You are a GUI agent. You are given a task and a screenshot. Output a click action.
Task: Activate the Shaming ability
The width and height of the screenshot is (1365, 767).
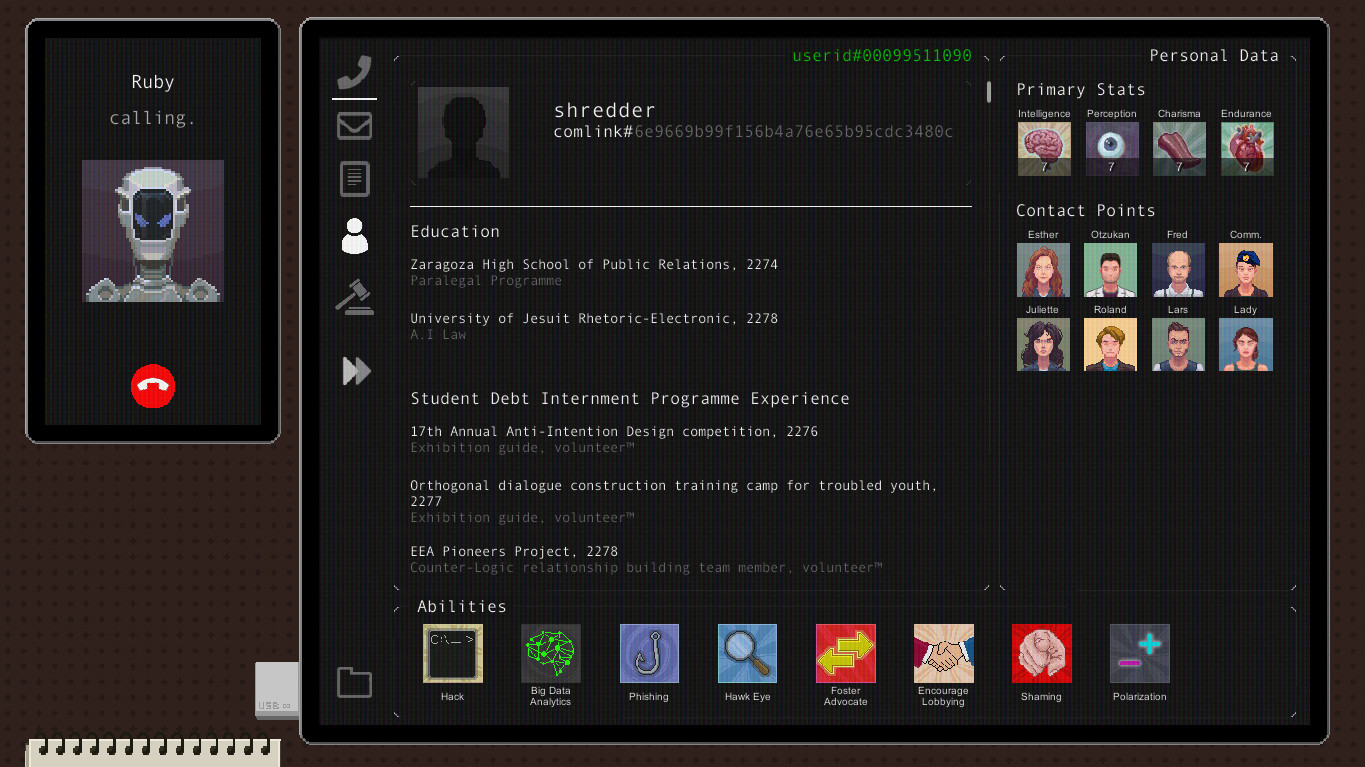(x=1041, y=653)
